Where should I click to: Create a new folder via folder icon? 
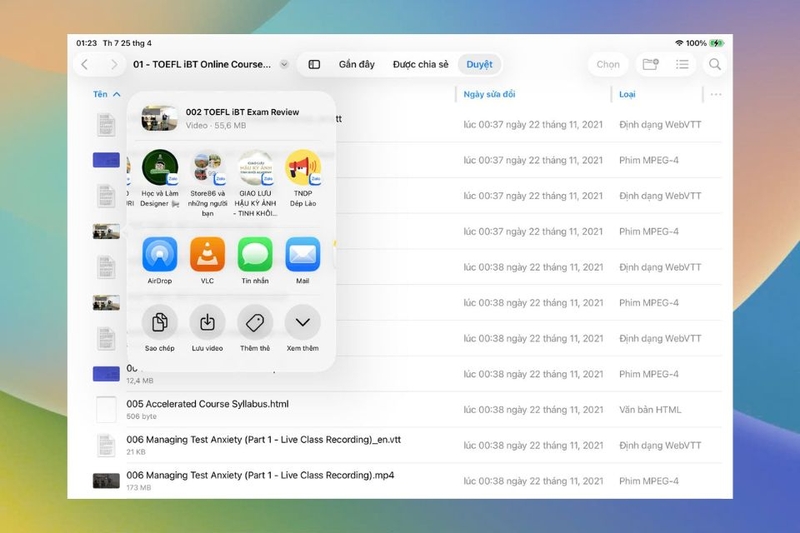(x=651, y=64)
